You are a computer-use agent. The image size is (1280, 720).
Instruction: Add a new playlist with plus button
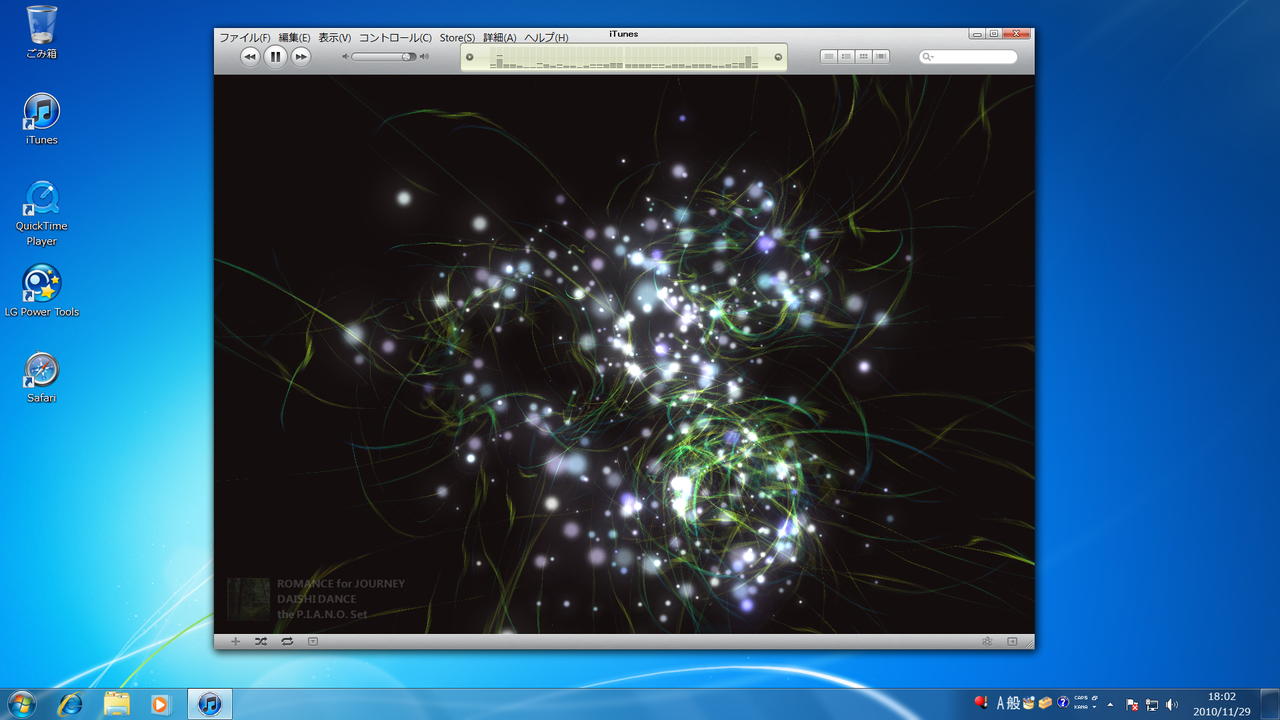point(236,641)
